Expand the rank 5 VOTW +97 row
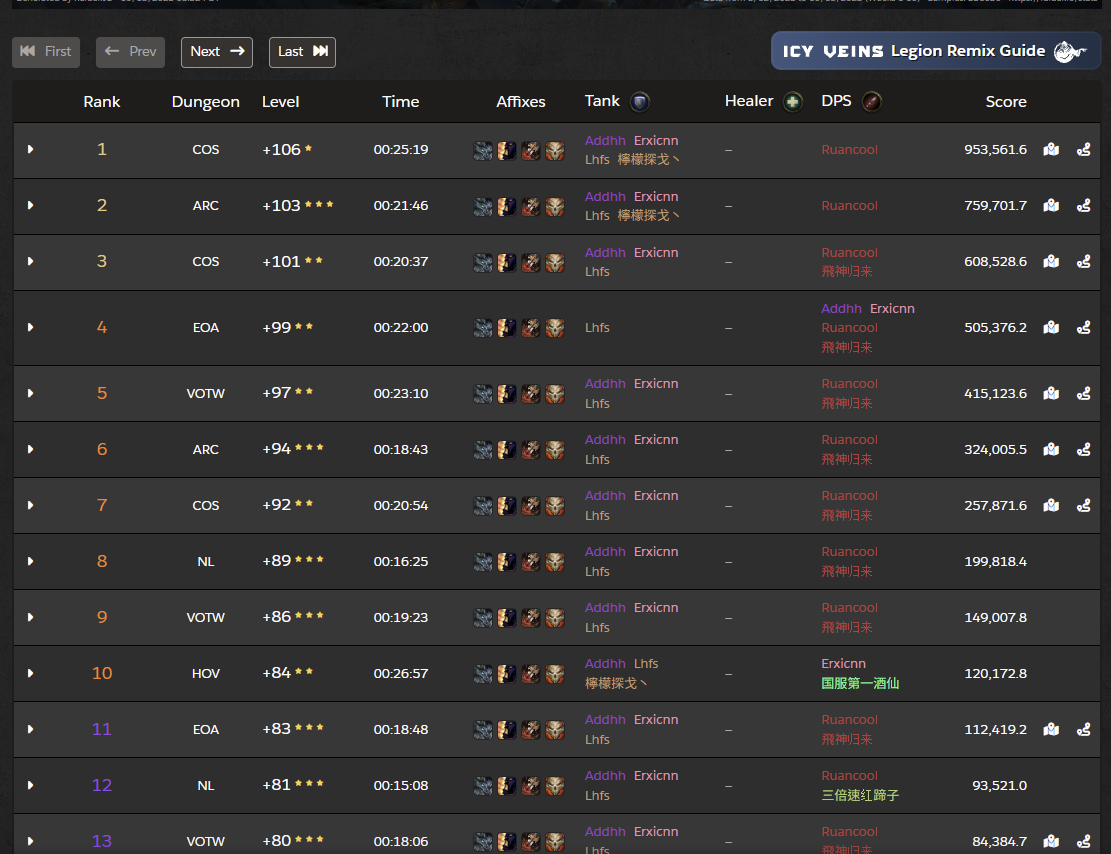Screen dimensions: 1111x854 [30, 393]
